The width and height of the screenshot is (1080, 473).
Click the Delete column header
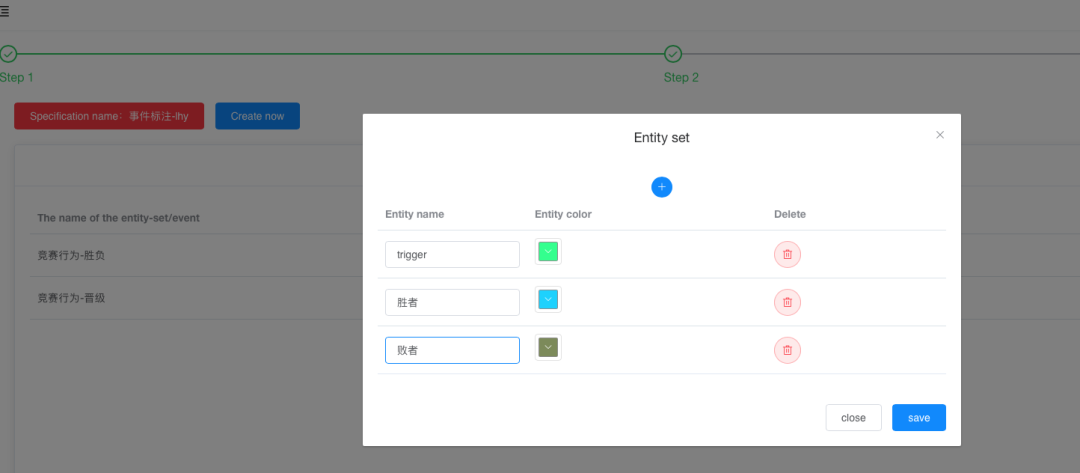pos(789,214)
